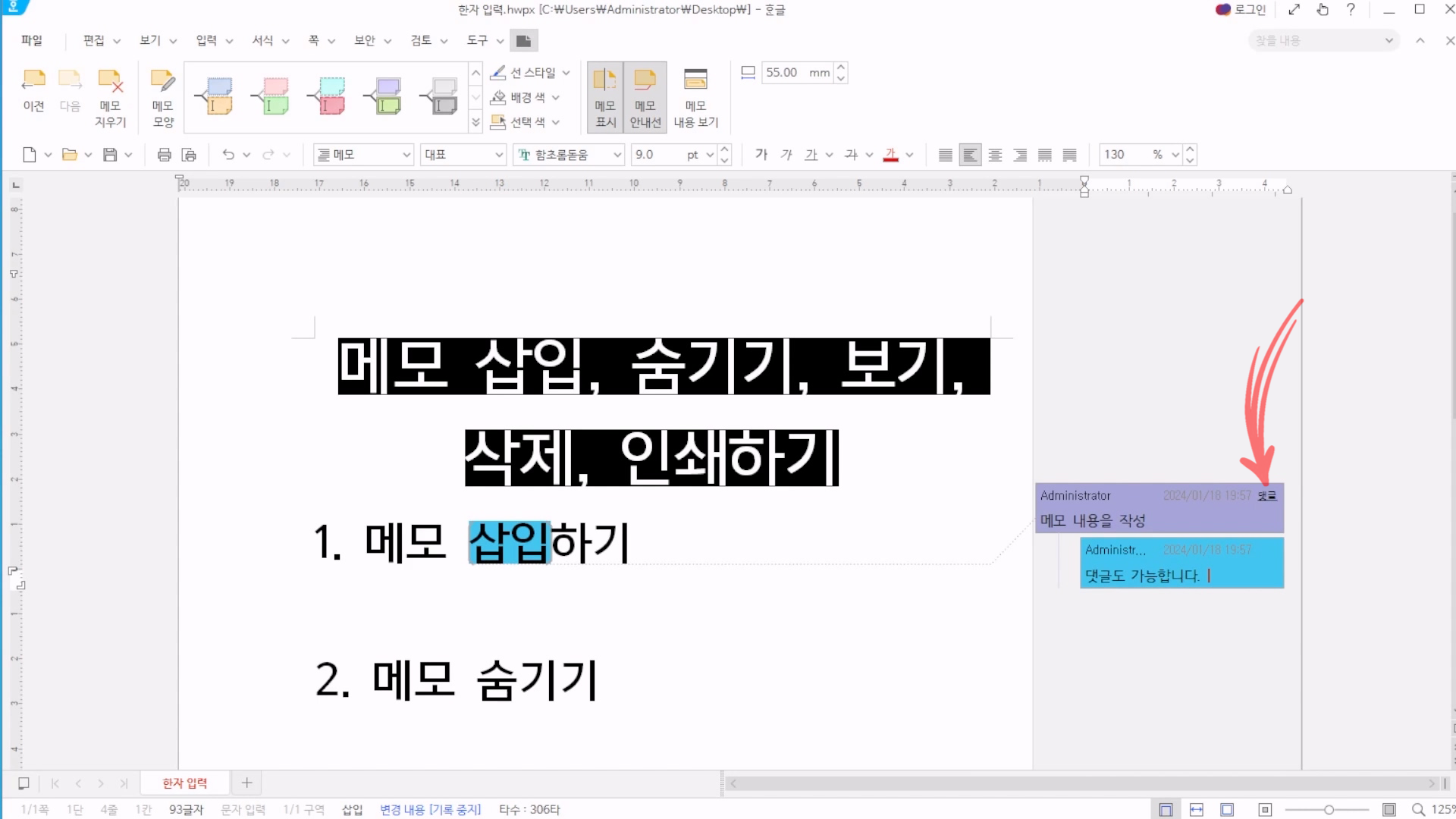Click the undo arrow icon
1456x819 pixels.
coord(228,155)
